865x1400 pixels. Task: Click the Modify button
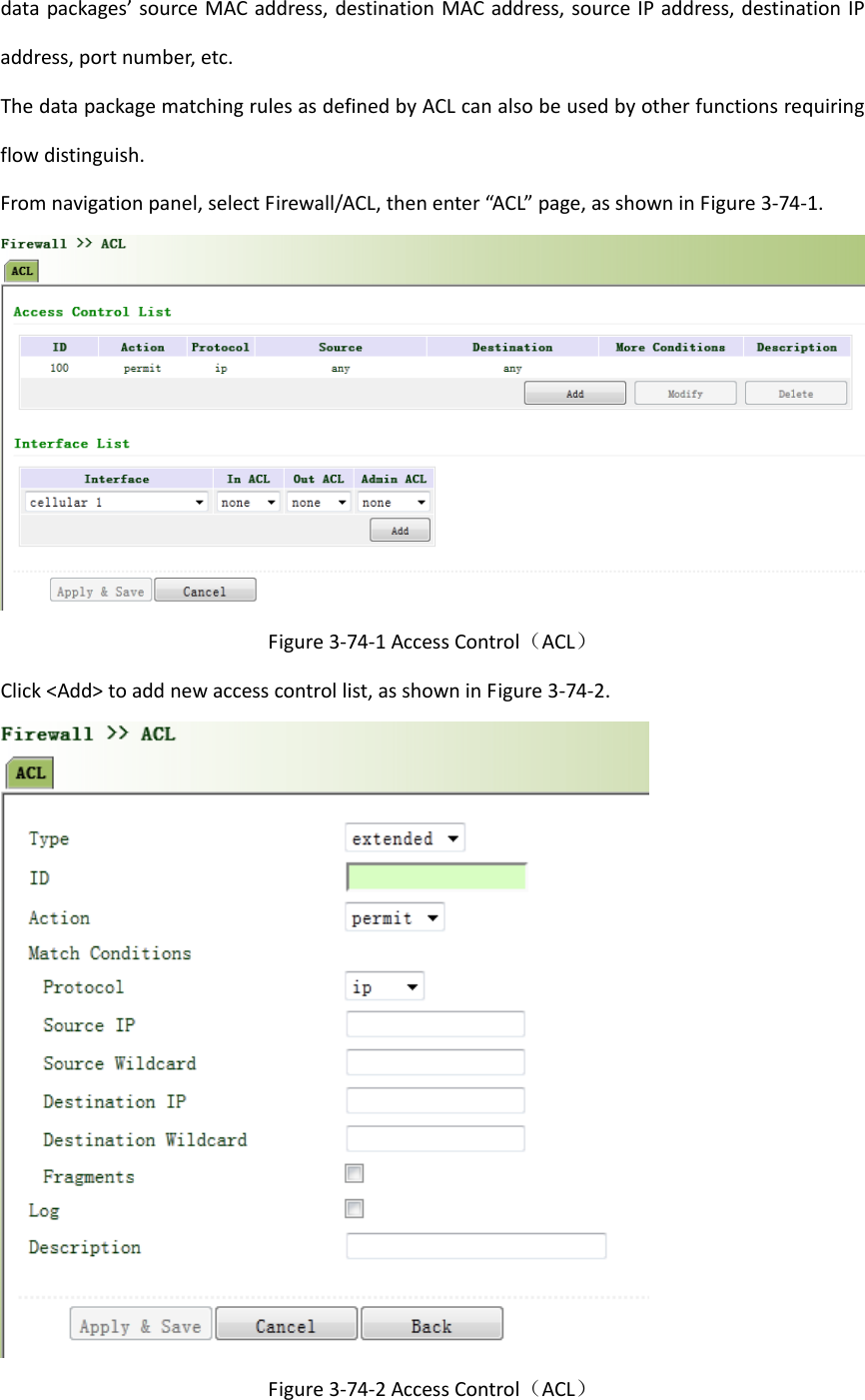tap(684, 392)
